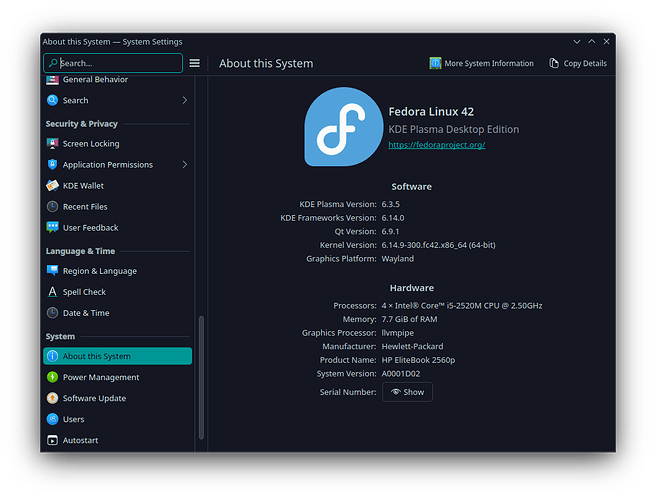This screenshot has height=500, width=656.
Task: Open Recent Files settings
Action: point(118,206)
